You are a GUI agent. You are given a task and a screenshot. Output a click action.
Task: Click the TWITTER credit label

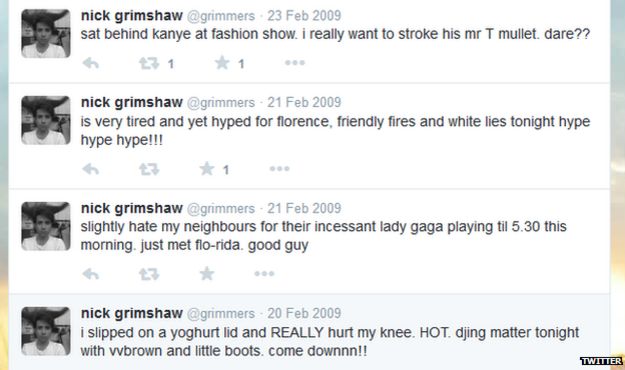click(x=601, y=361)
